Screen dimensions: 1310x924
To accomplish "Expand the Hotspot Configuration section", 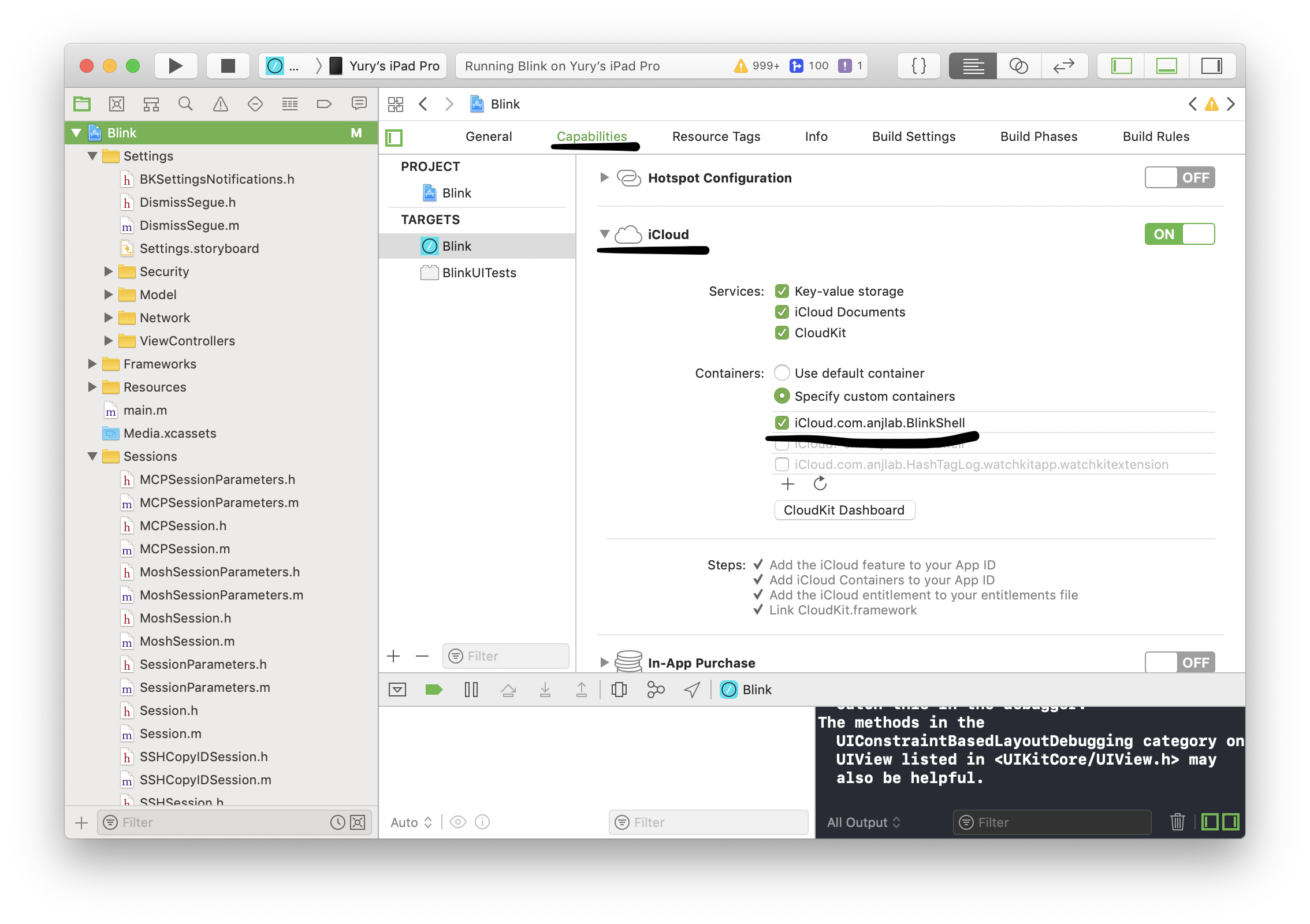I will point(604,177).
